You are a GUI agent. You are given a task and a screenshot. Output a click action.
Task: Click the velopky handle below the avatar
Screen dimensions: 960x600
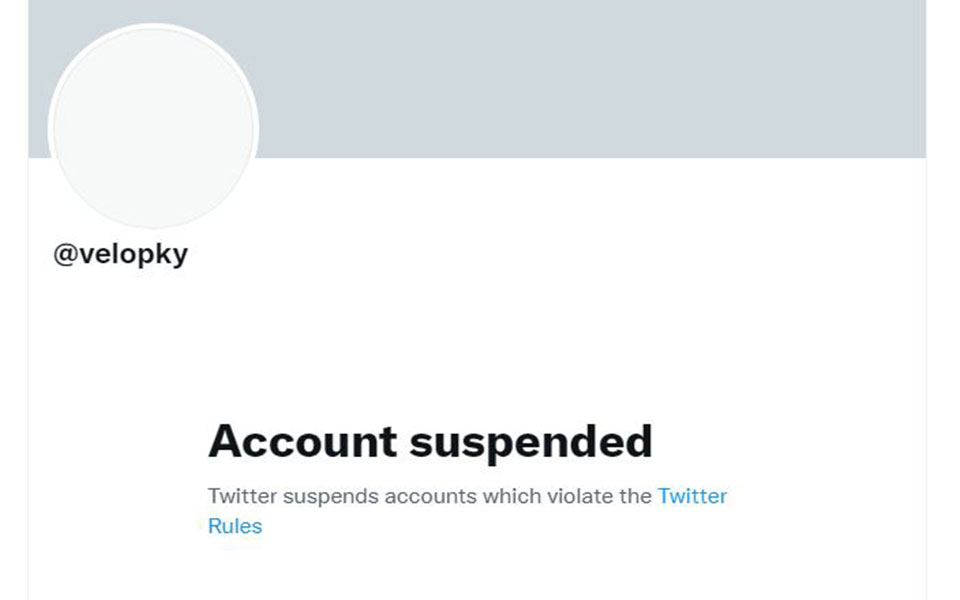(135, 252)
